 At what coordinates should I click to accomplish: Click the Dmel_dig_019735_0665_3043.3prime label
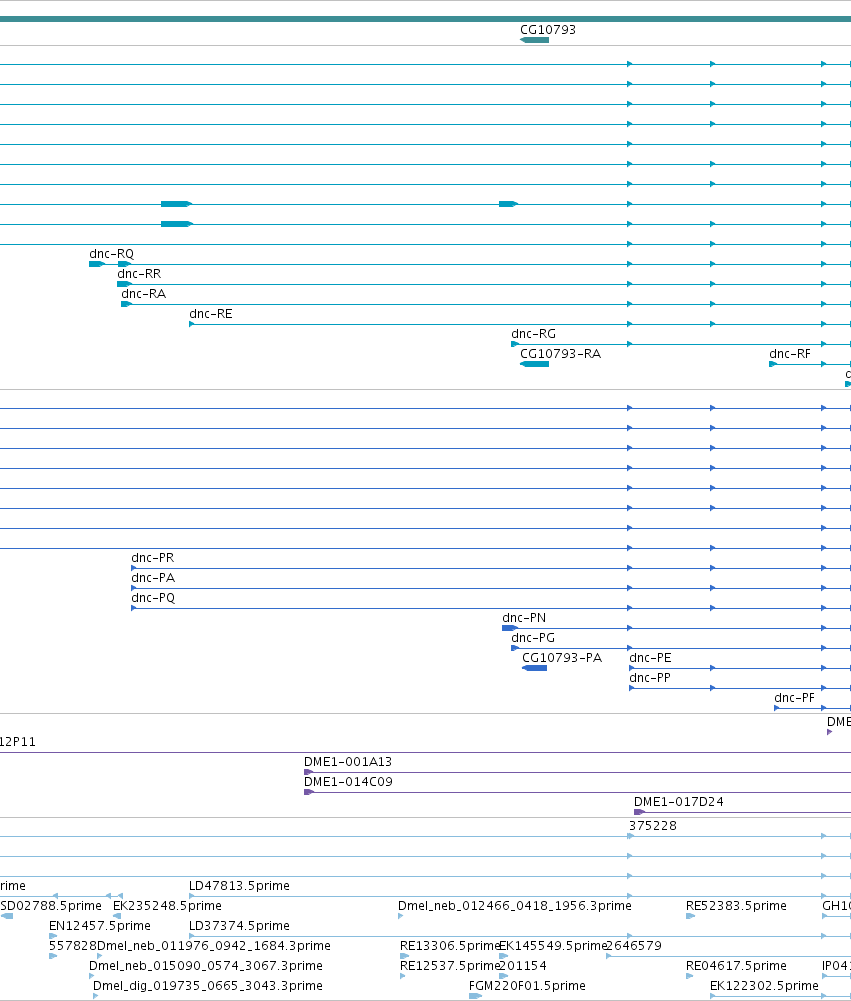tap(207, 986)
